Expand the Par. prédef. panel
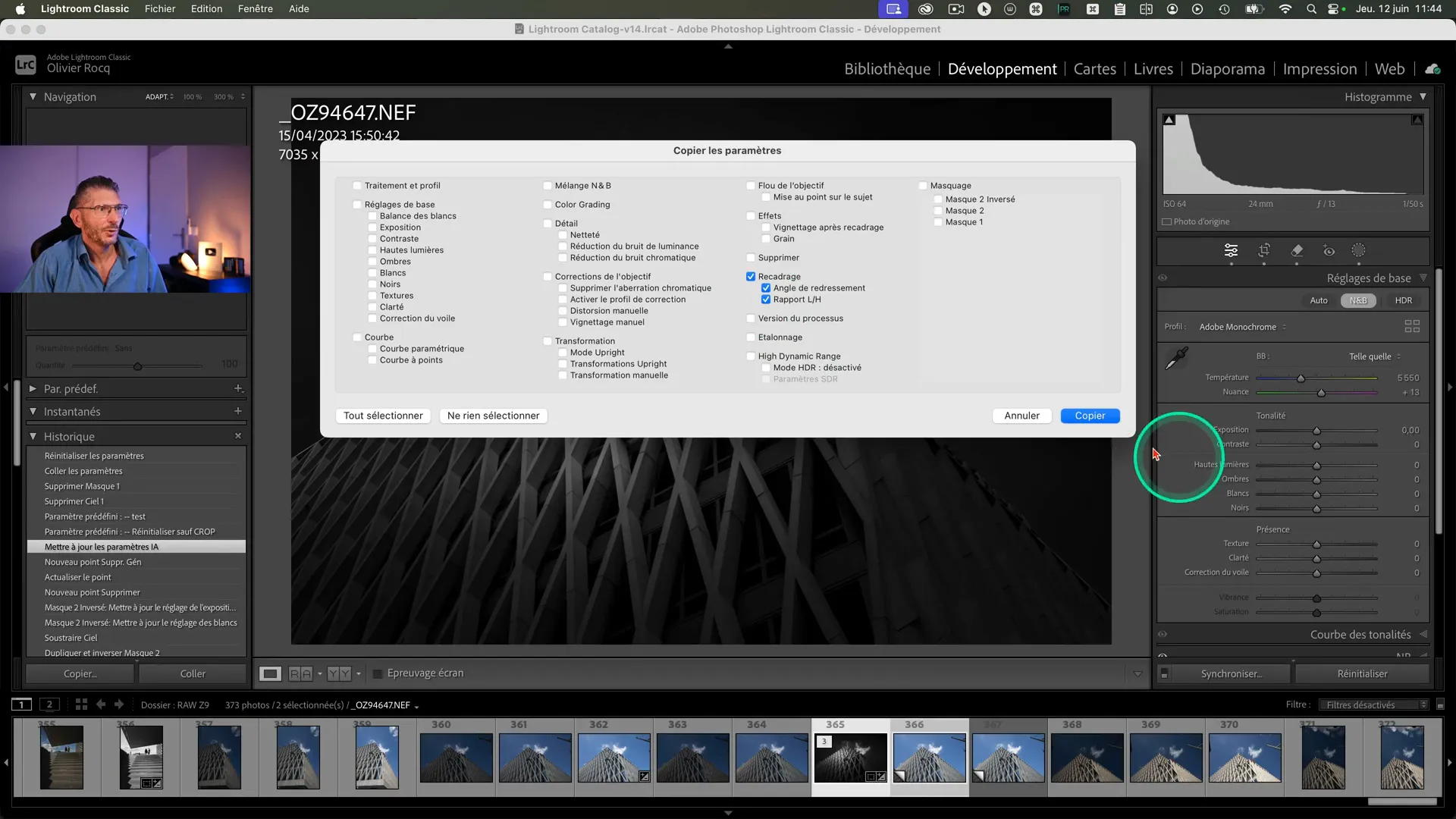1456x819 pixels. 33,388
